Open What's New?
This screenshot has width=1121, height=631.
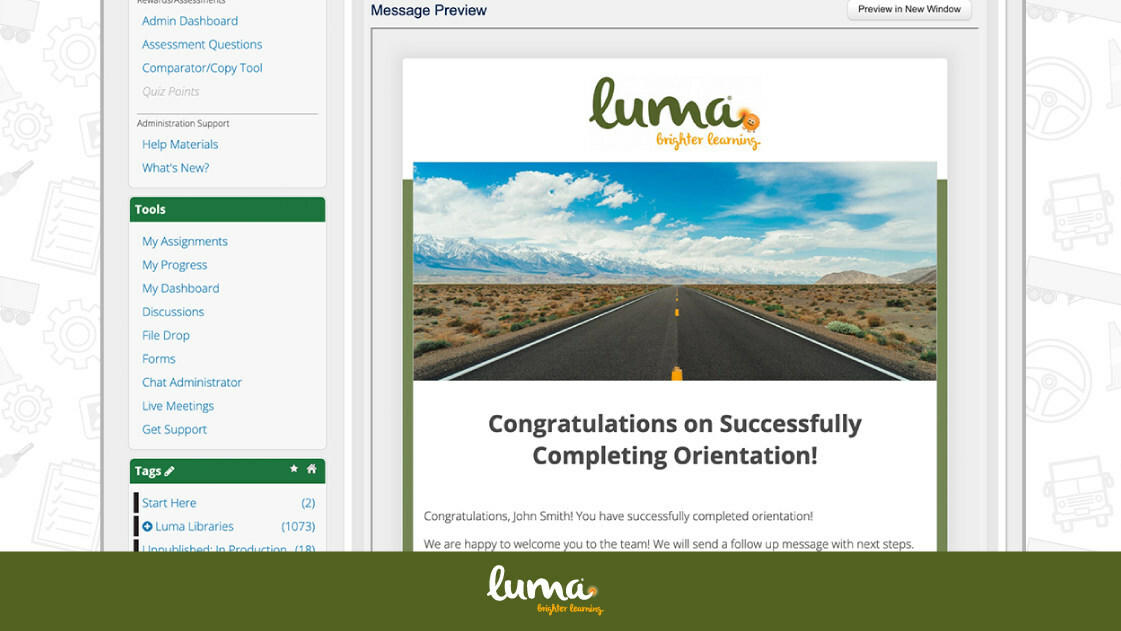175,167
